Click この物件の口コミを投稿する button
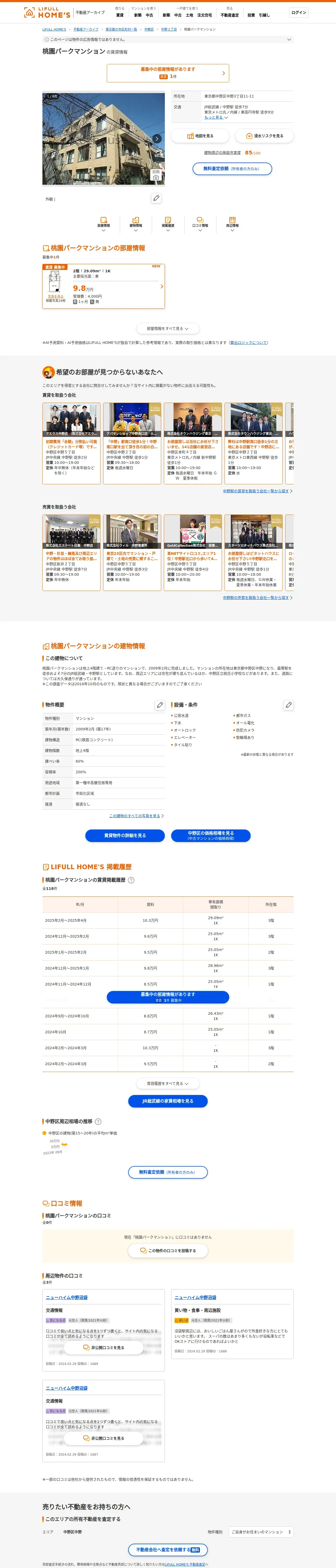Viewport: 336px width, 1568px height. point(168,1251)
